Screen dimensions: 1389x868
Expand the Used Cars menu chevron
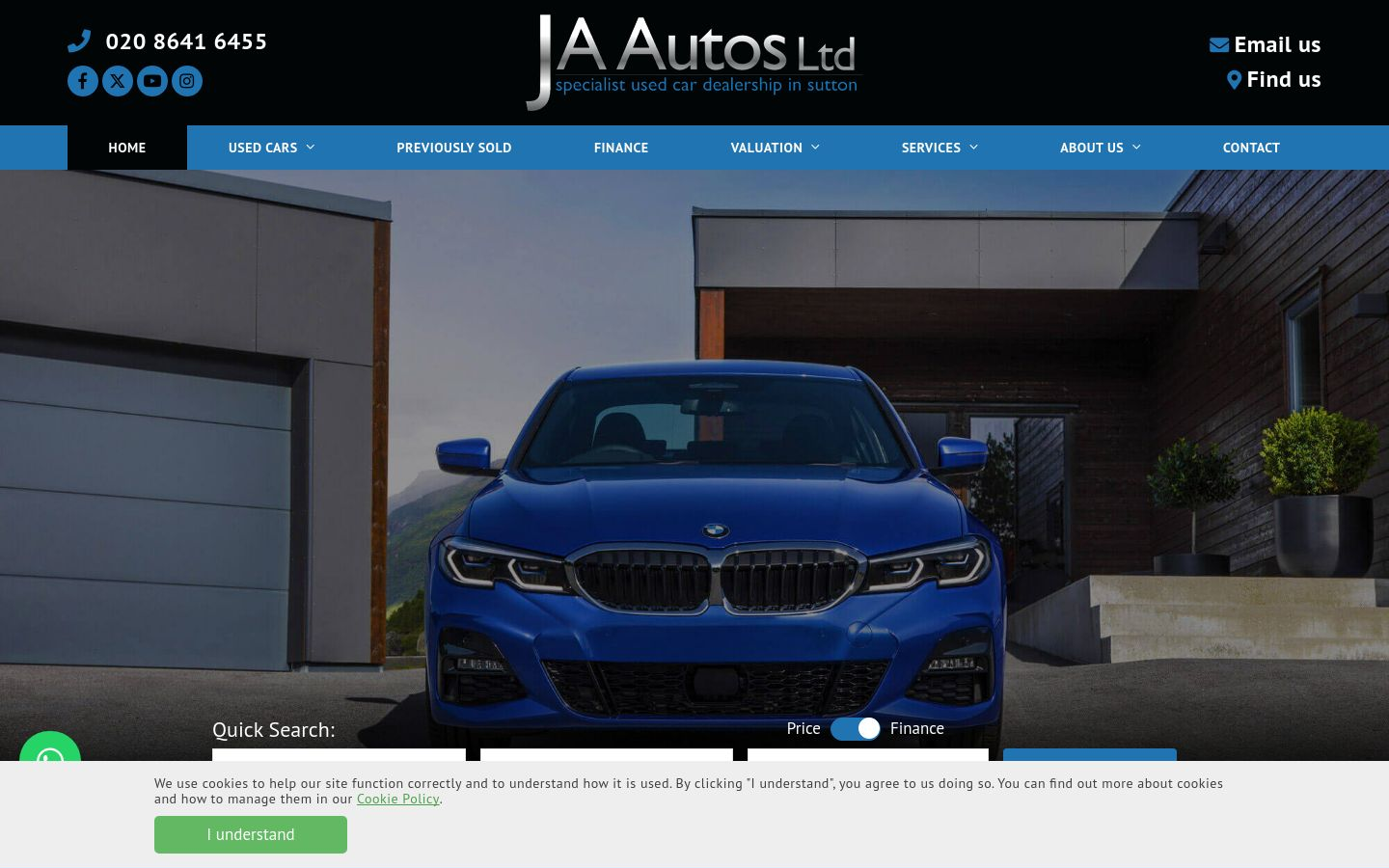(x=311, y=148)
